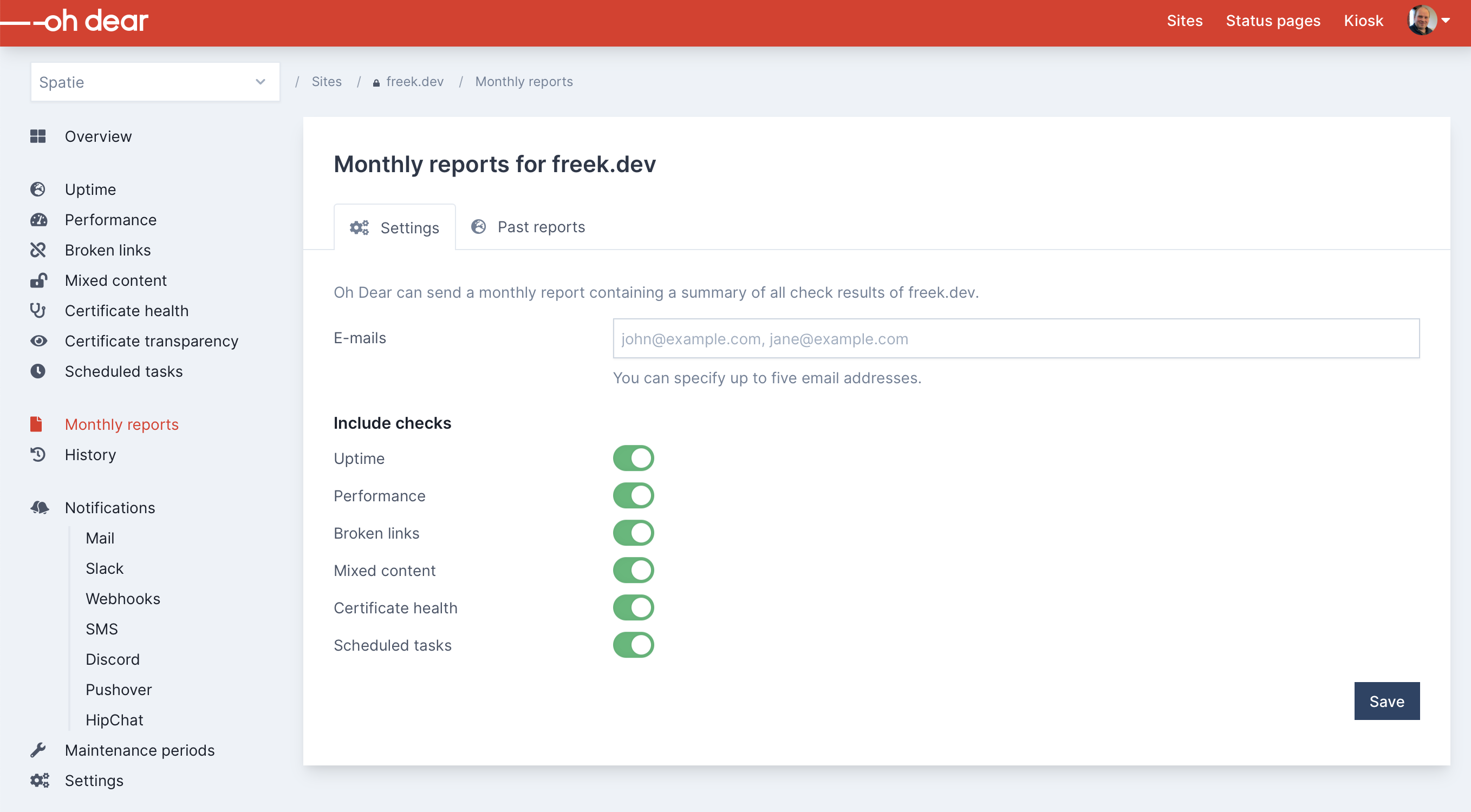Screen dimensions: 1471x812
Task: Click the gears icon on Settings tab
Action: click(x=359, y=228)
